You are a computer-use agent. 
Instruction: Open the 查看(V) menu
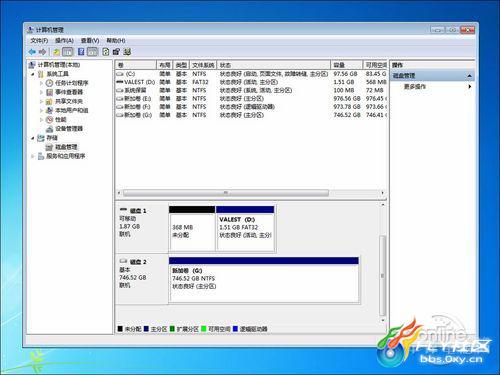(x=90, y=40)
